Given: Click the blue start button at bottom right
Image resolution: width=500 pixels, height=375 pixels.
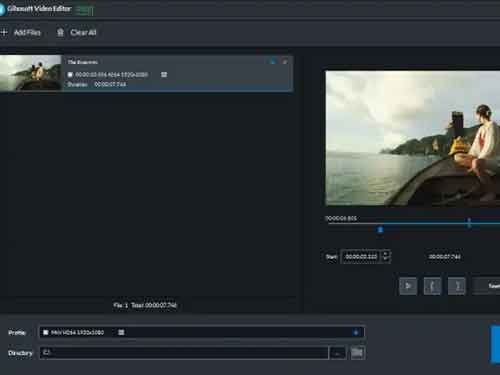Looking at the screenshot, I should [495, 344].
